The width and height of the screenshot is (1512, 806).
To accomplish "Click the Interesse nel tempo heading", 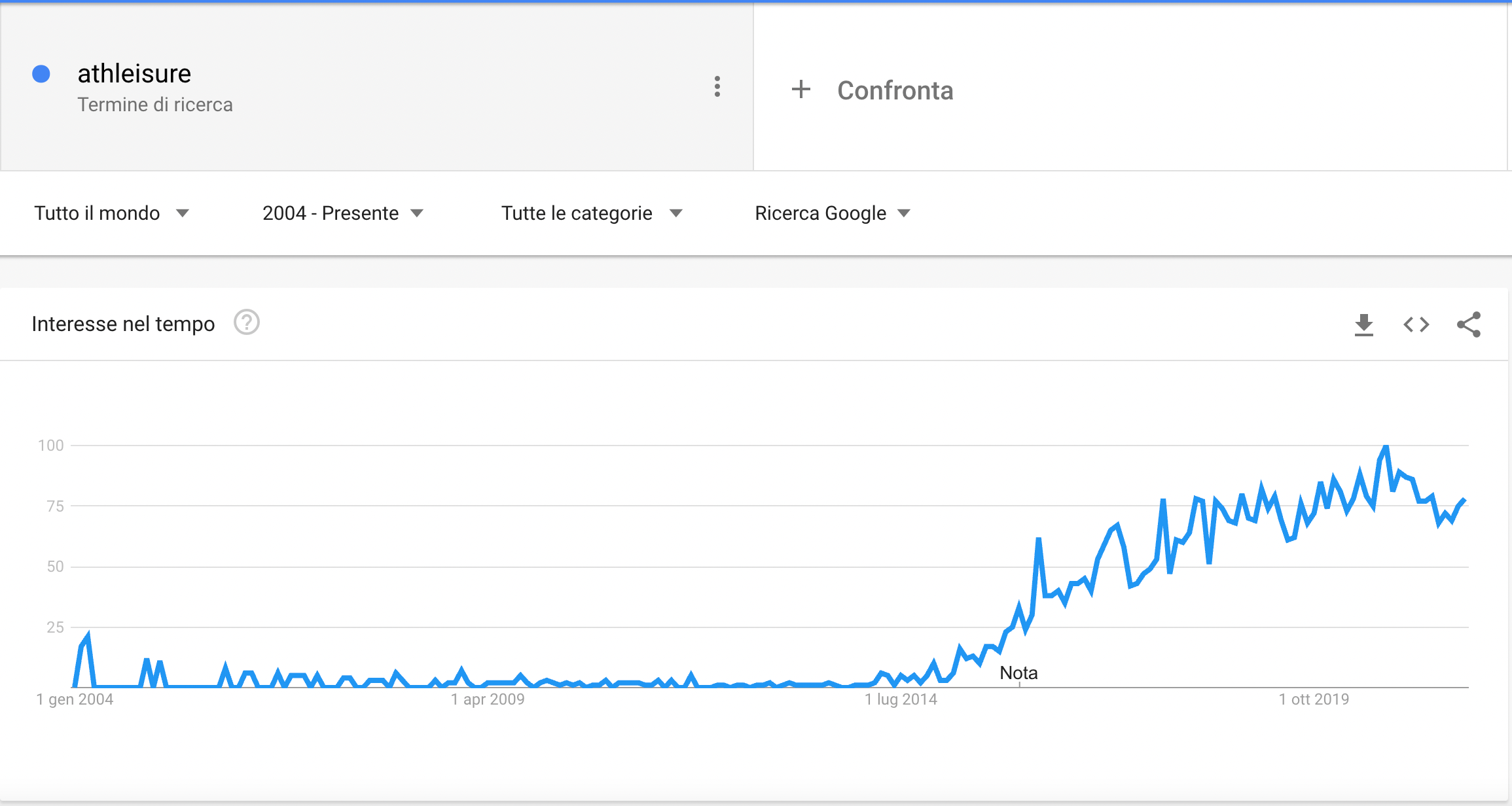I will (123, 324).
